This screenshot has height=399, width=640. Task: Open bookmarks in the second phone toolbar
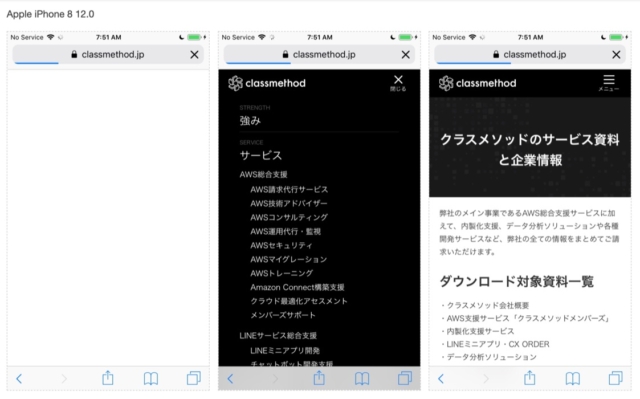click(362, 379)
